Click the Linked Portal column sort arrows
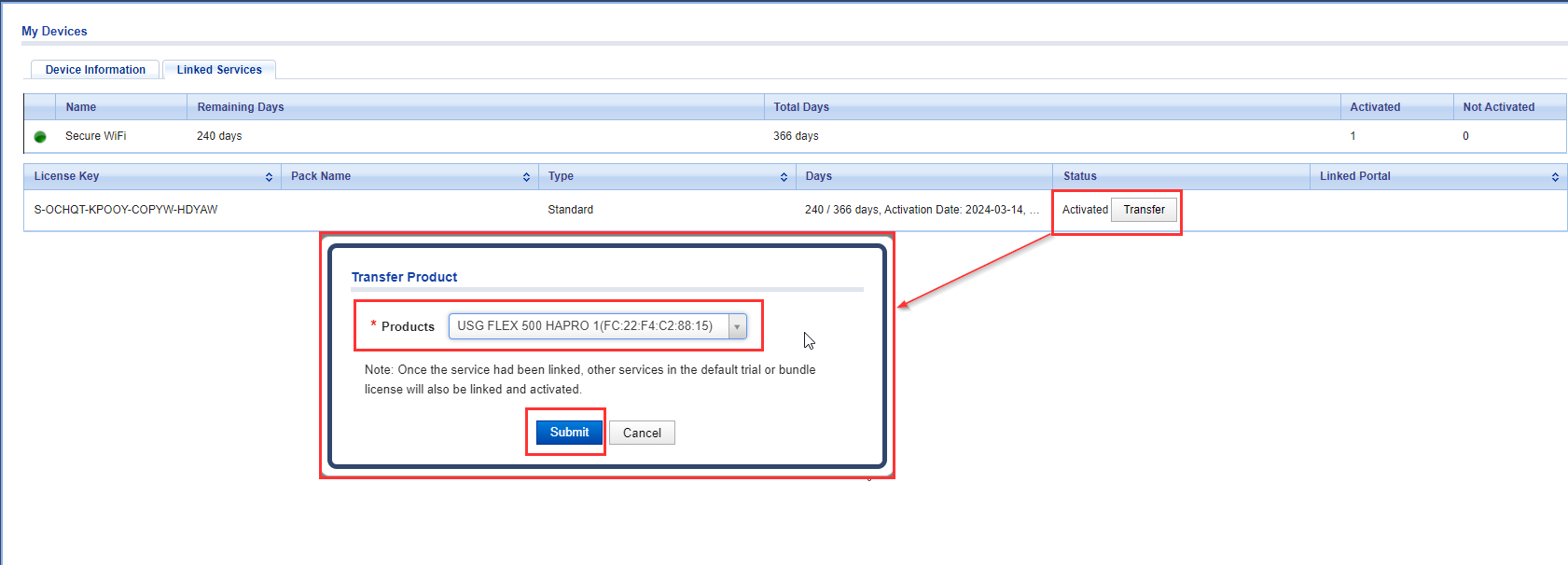 1555,177
